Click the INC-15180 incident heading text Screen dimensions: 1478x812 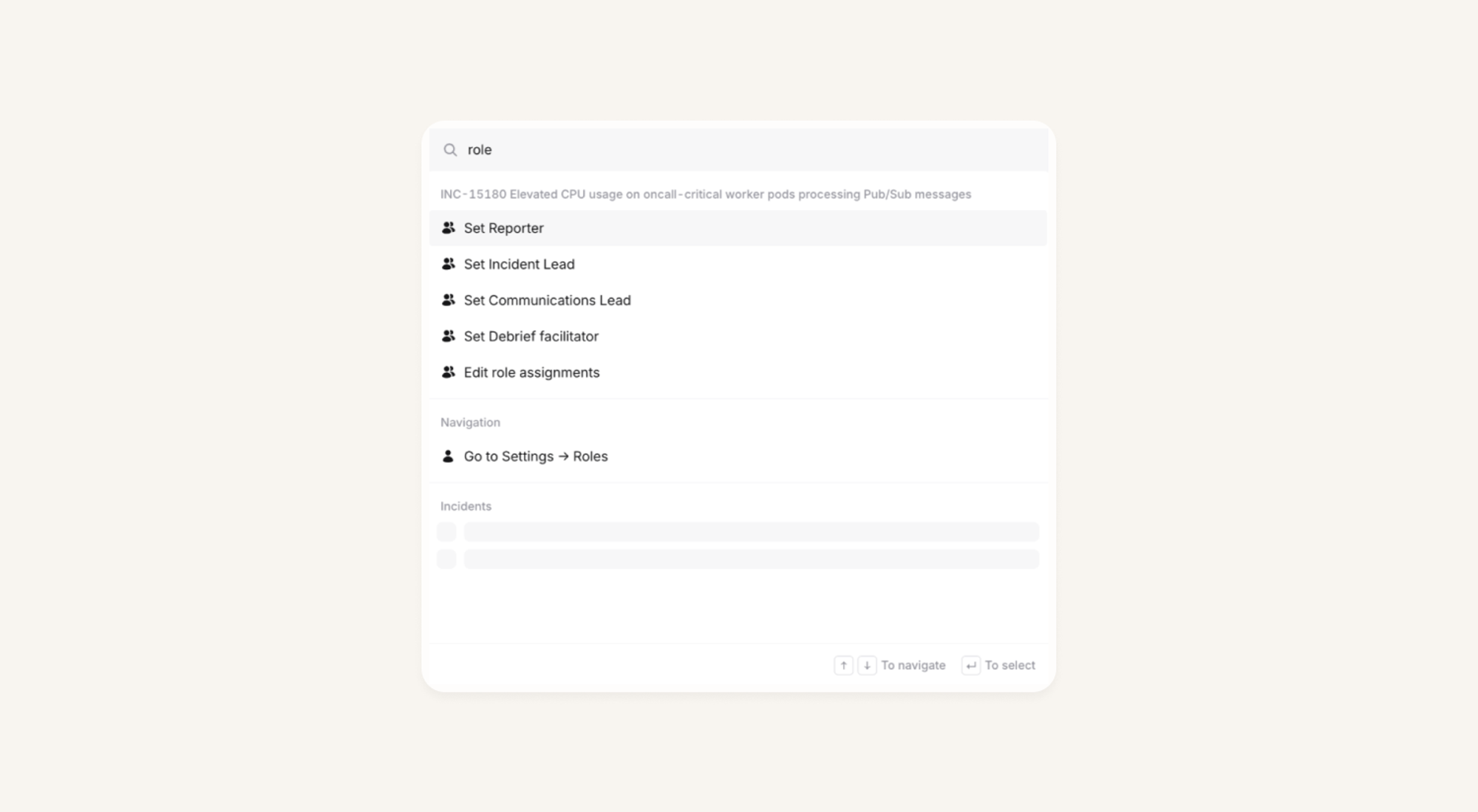pyautogui.click(x=705, y=194)
